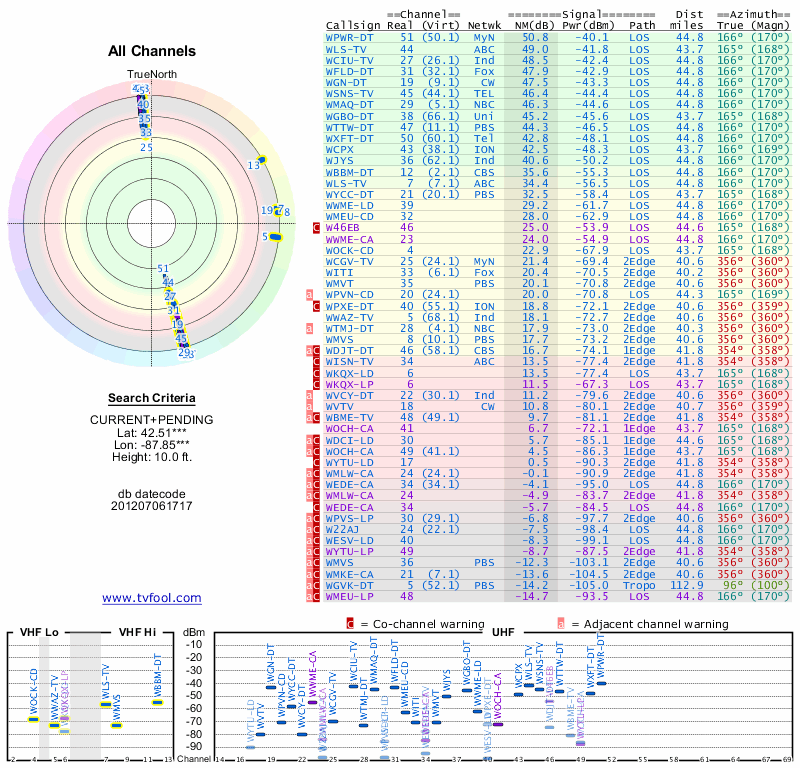The image size is (800, 768).
Task: Click the WMEU-LP callsign in last row
Action: [353, 596]
